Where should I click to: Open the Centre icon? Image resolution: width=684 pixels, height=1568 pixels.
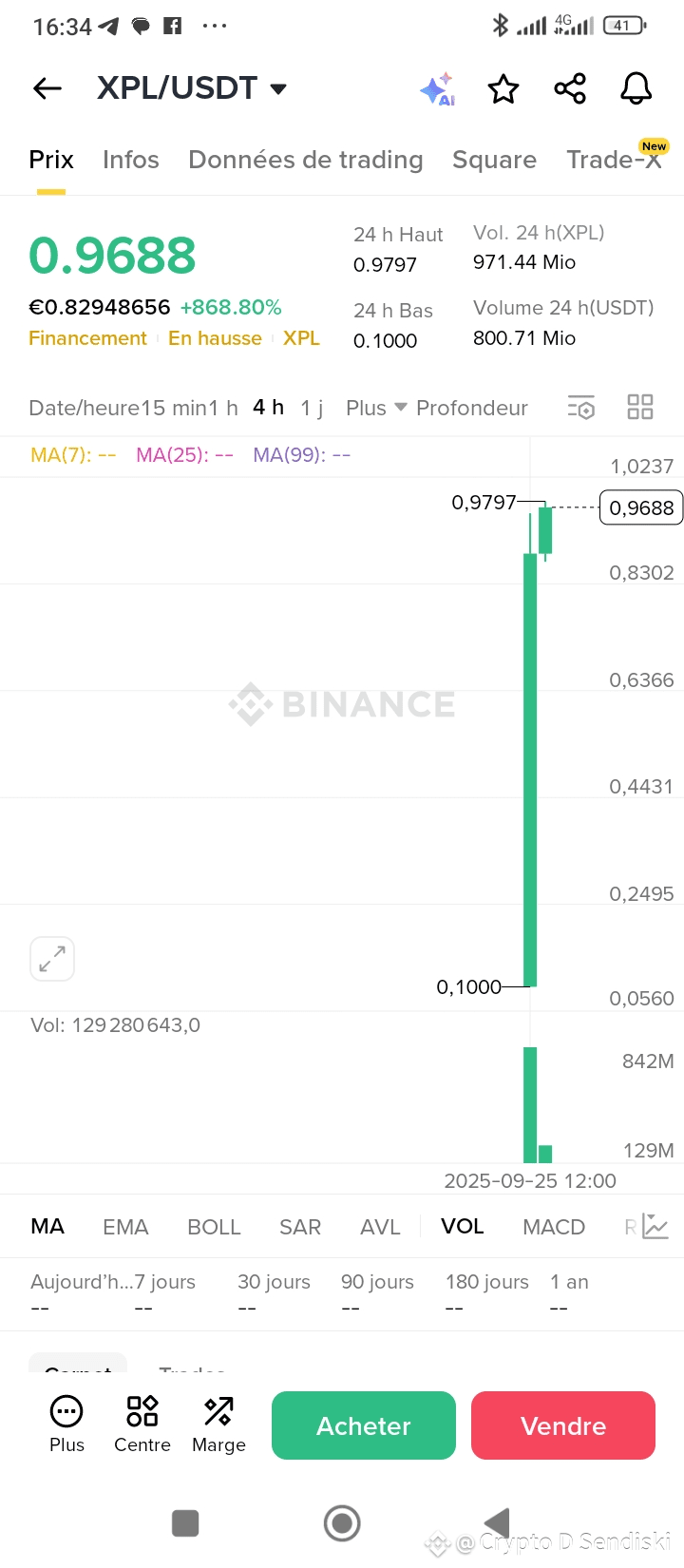142,1424
